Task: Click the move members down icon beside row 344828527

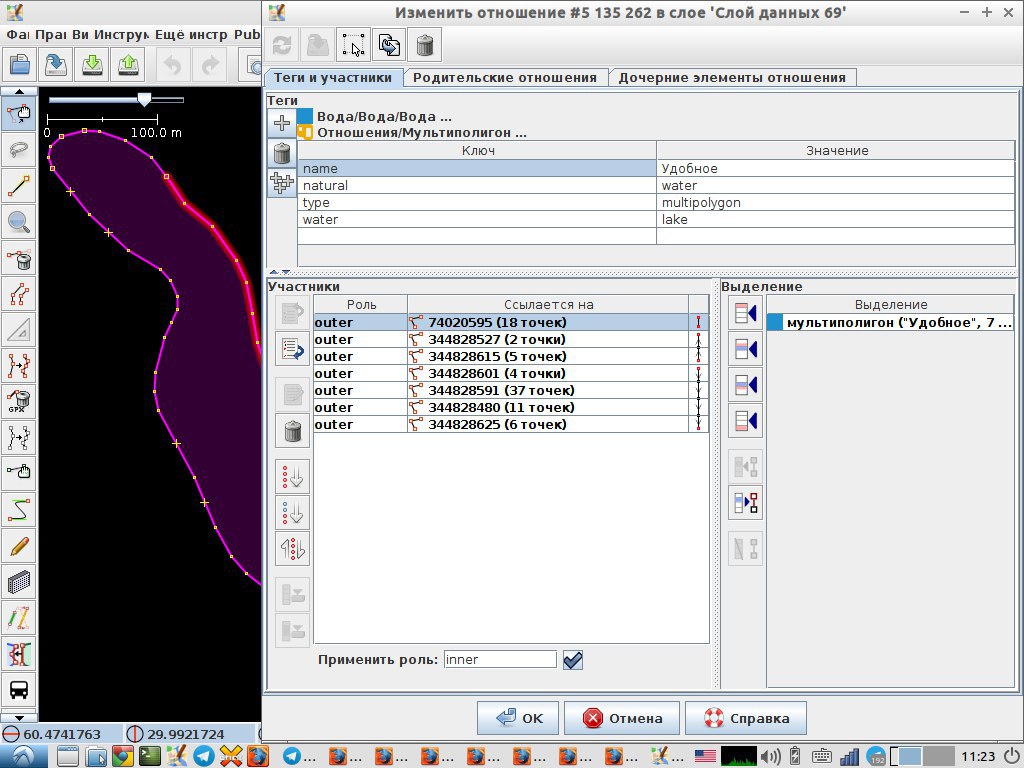Action: 292,349
